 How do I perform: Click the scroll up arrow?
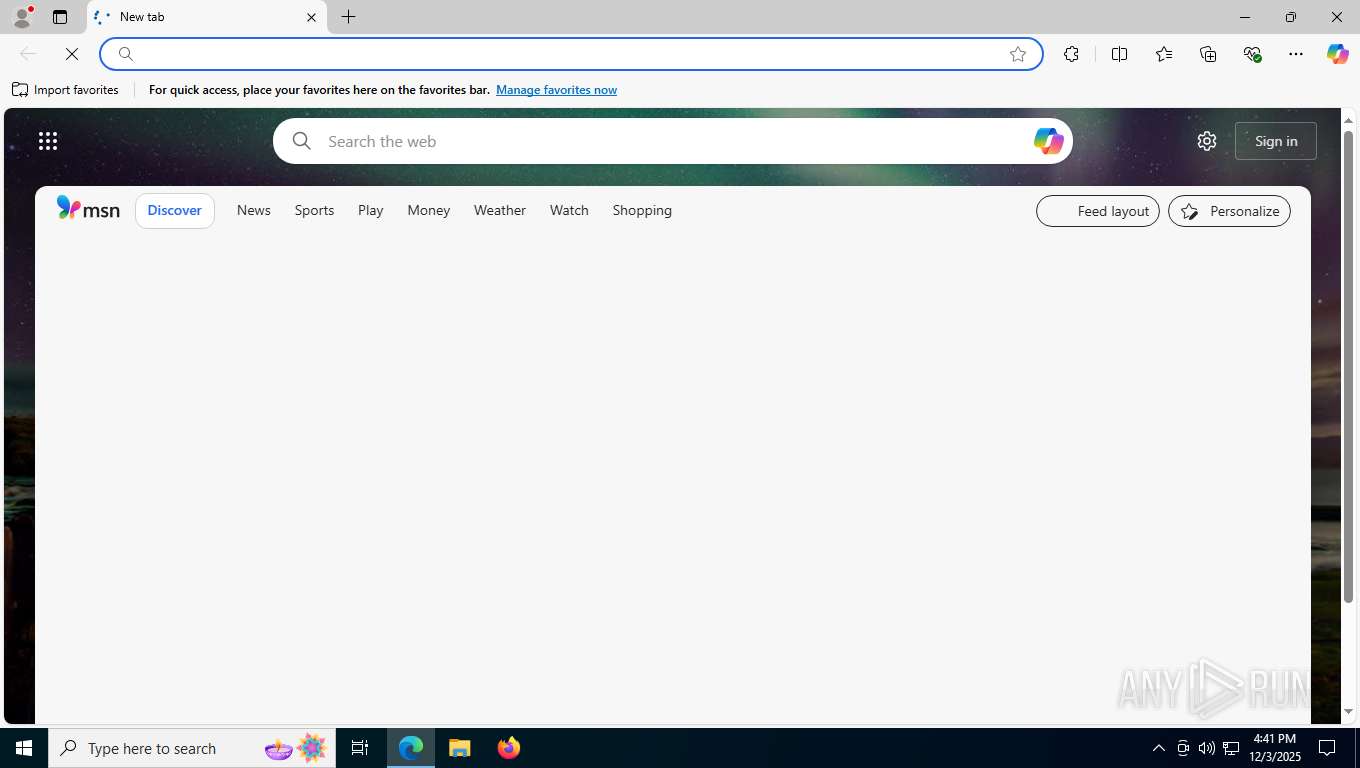[x=1348, y=120]
